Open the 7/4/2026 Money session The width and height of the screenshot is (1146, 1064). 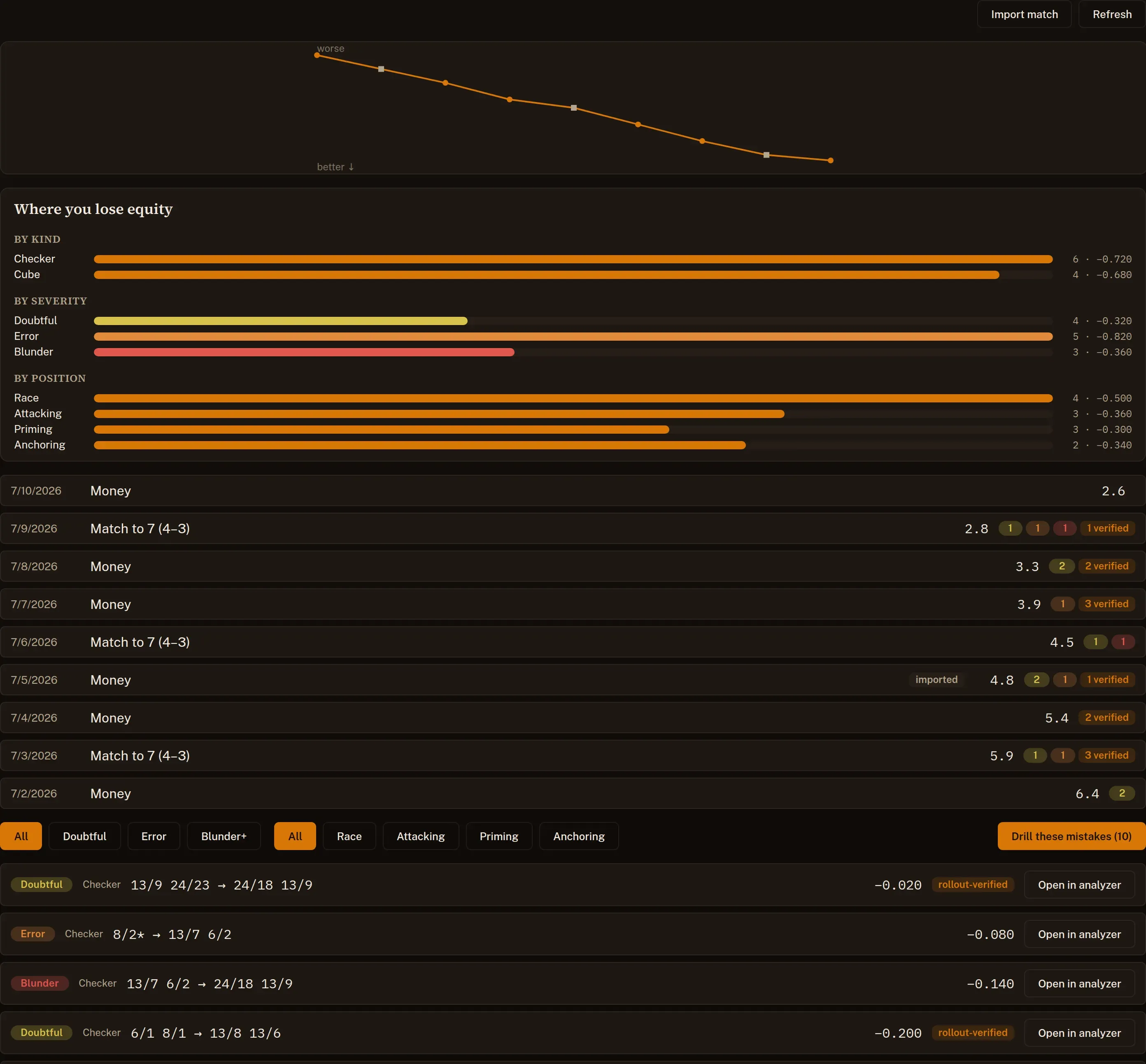point(573,718)
